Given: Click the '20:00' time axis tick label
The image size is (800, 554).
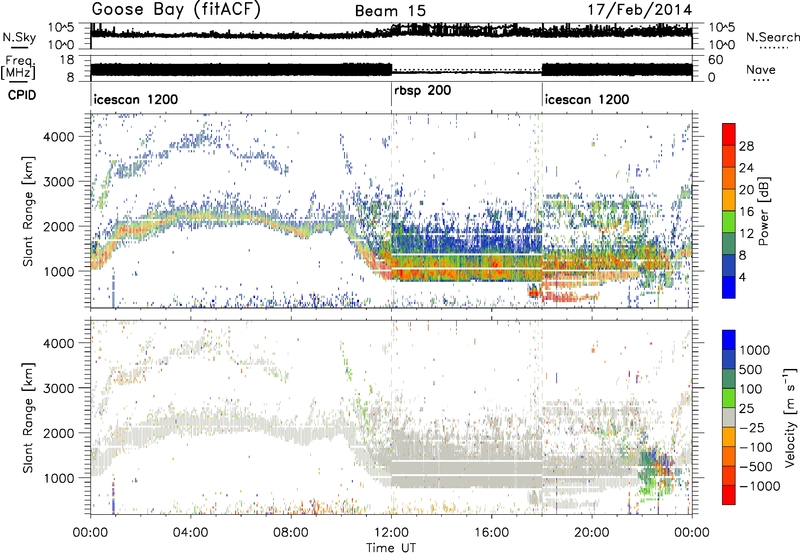Looking at the screenshot, I should pos(592,533).
